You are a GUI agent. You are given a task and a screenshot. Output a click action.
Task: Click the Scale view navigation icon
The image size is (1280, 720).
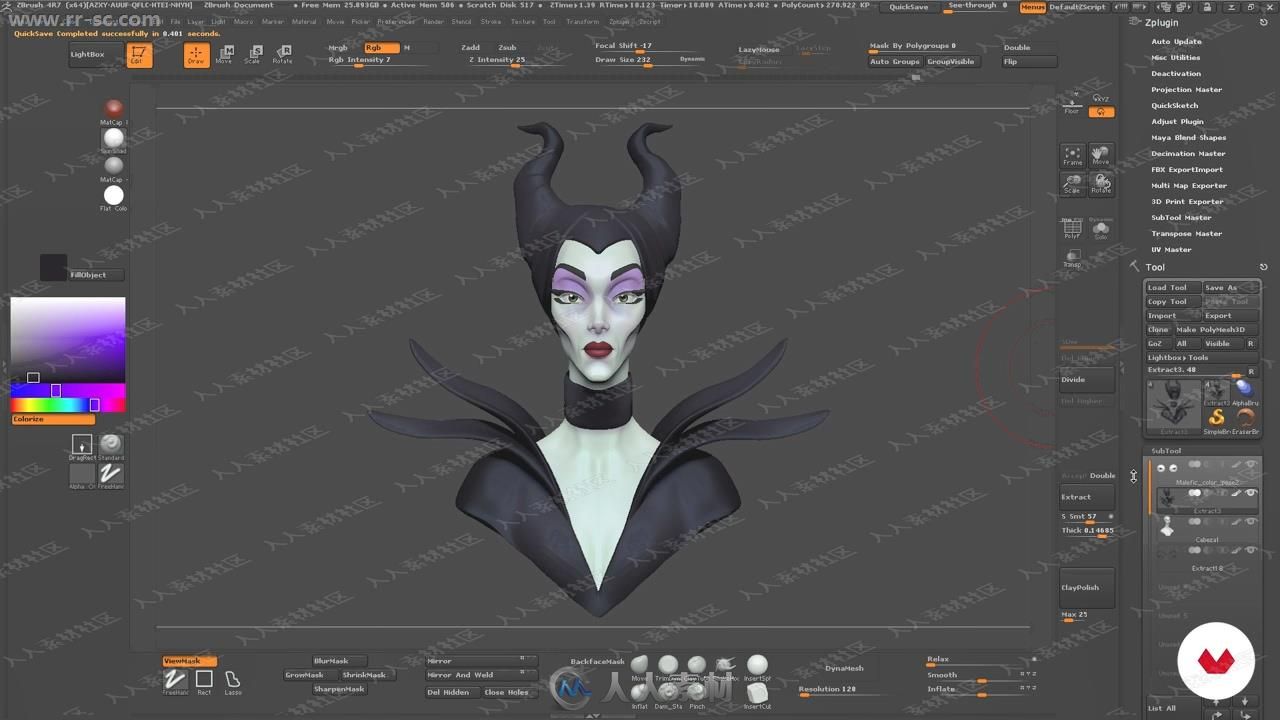(x=1072, y=183)
